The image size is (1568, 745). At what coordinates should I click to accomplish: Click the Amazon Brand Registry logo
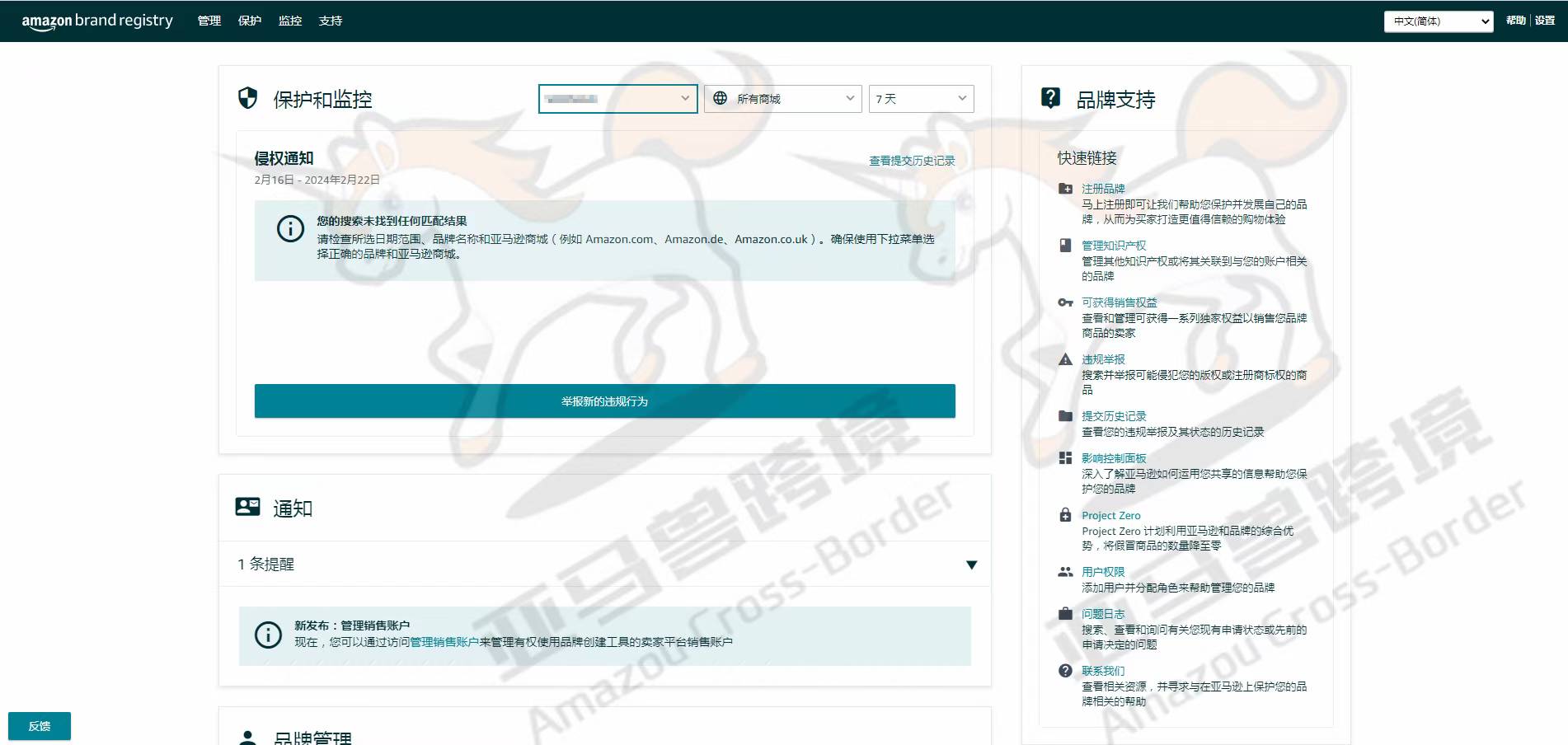click(97, 21)
